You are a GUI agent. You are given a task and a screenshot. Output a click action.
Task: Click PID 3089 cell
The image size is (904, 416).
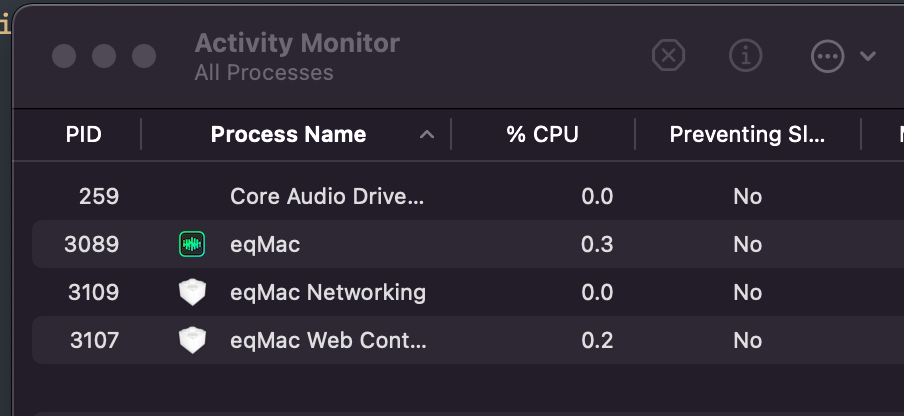coord(93,244)
